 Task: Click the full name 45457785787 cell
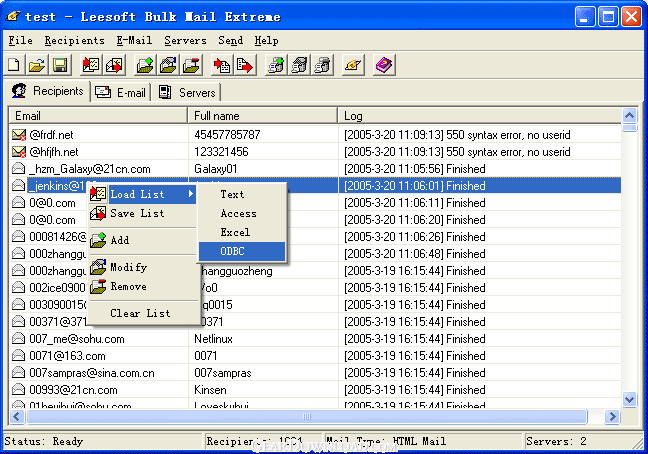click(262, 135)
